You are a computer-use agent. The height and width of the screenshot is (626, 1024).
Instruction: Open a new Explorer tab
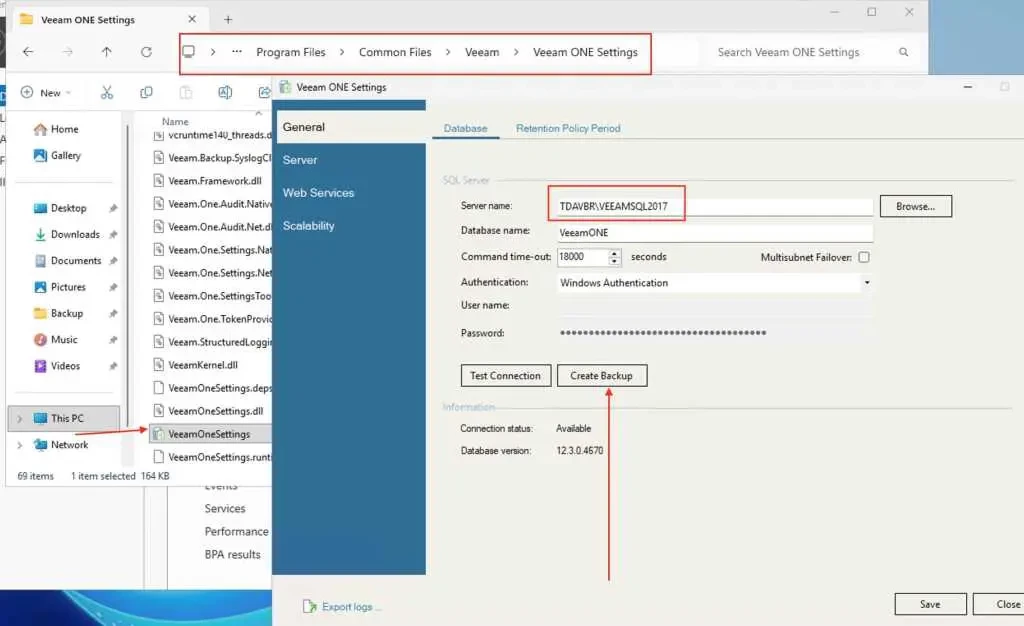click(x=228, y=20)
